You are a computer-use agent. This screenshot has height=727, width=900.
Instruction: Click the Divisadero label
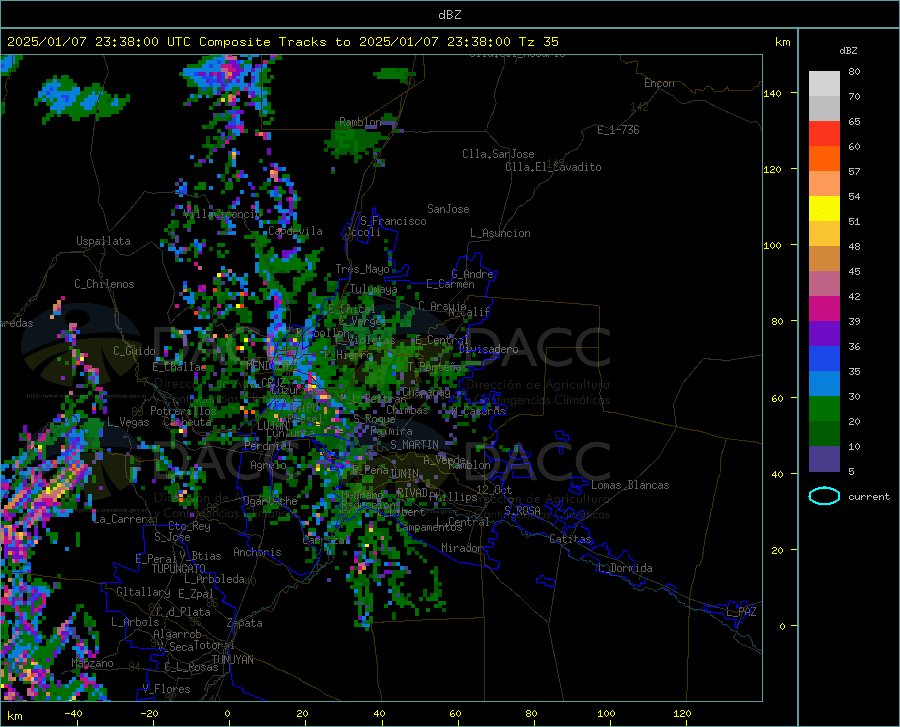point(488,349)
